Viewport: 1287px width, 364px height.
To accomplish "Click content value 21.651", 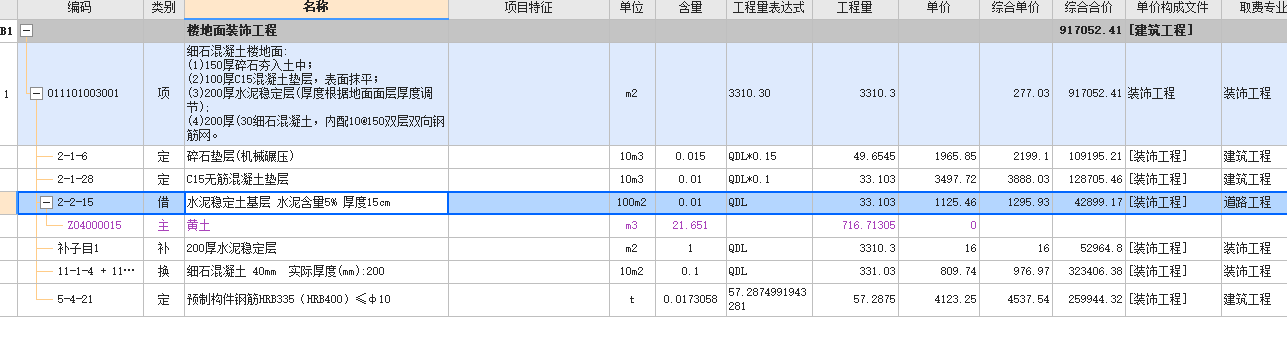I will pos(690,226).
